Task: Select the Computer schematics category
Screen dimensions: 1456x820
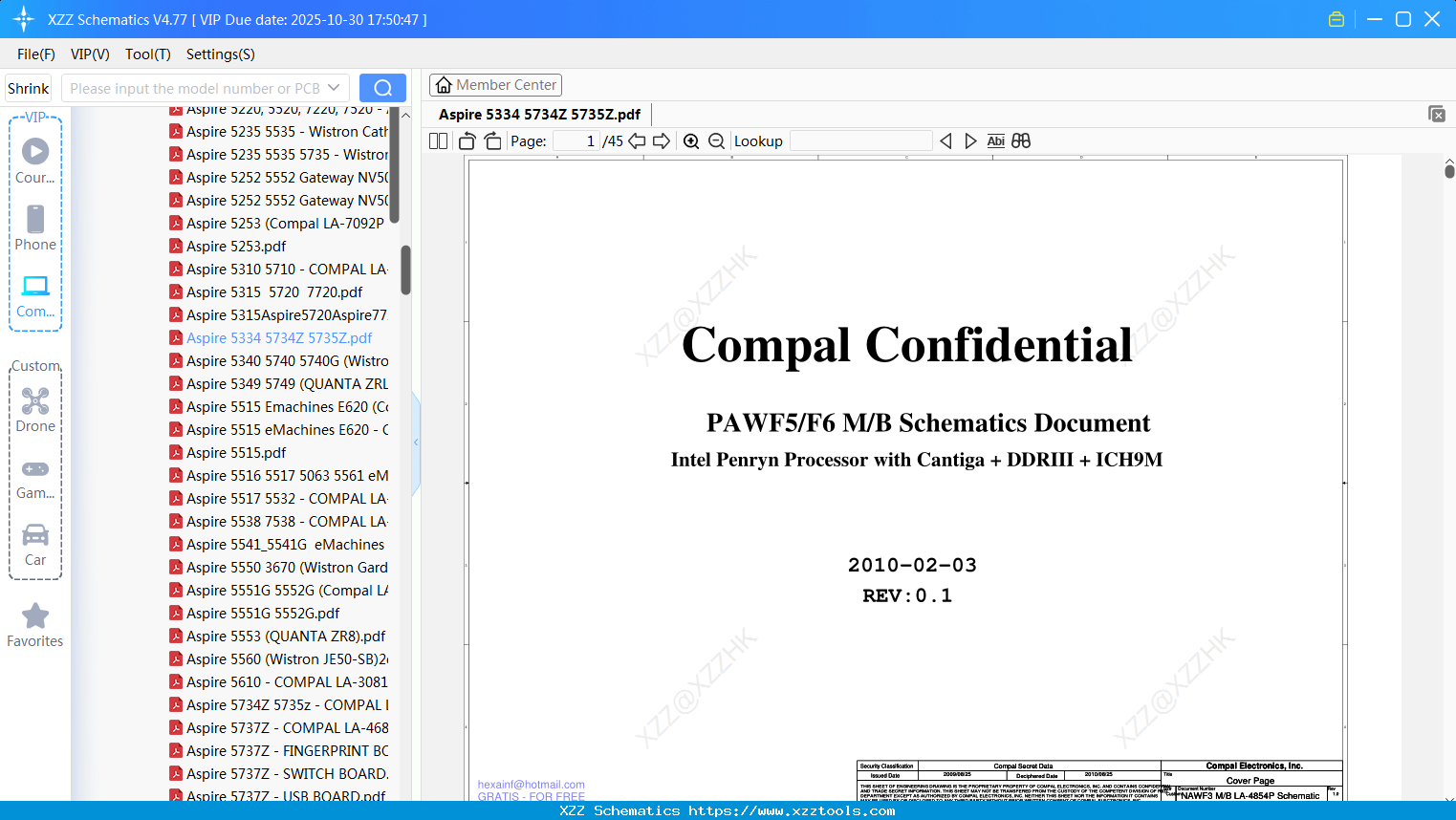Action: pyautogui.click(x=35, y=295)
